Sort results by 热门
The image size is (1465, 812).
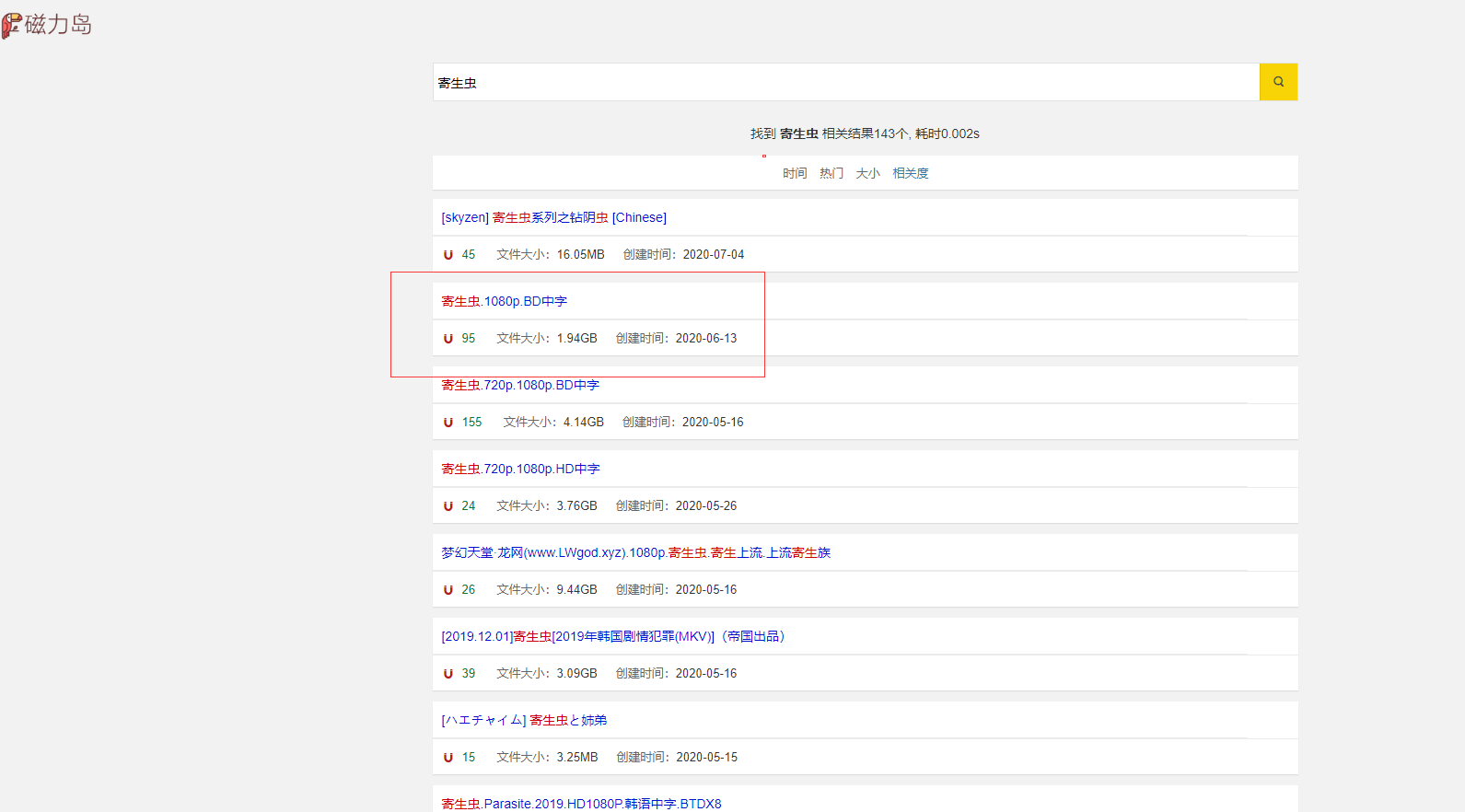pyautogui.click(x=831, y=173)
